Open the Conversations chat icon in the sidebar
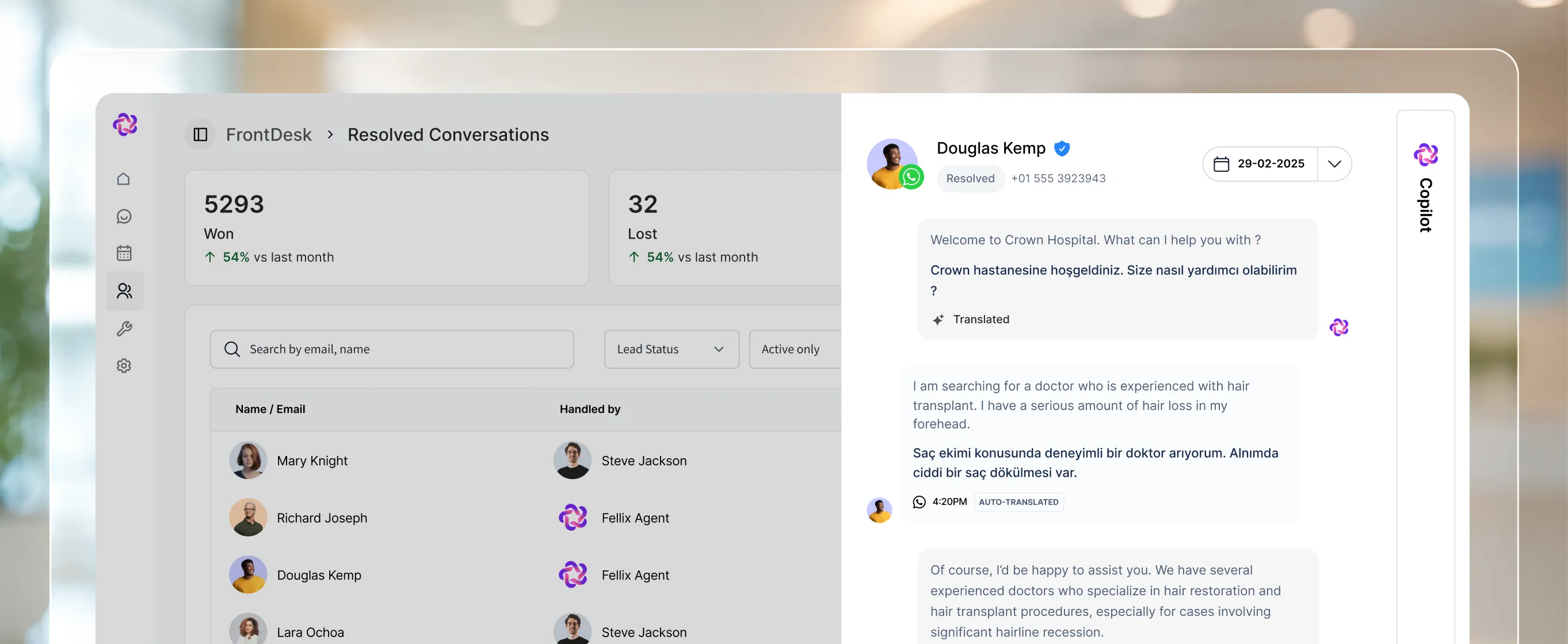Screen dimensions: 1568x644 click(124, 217)
